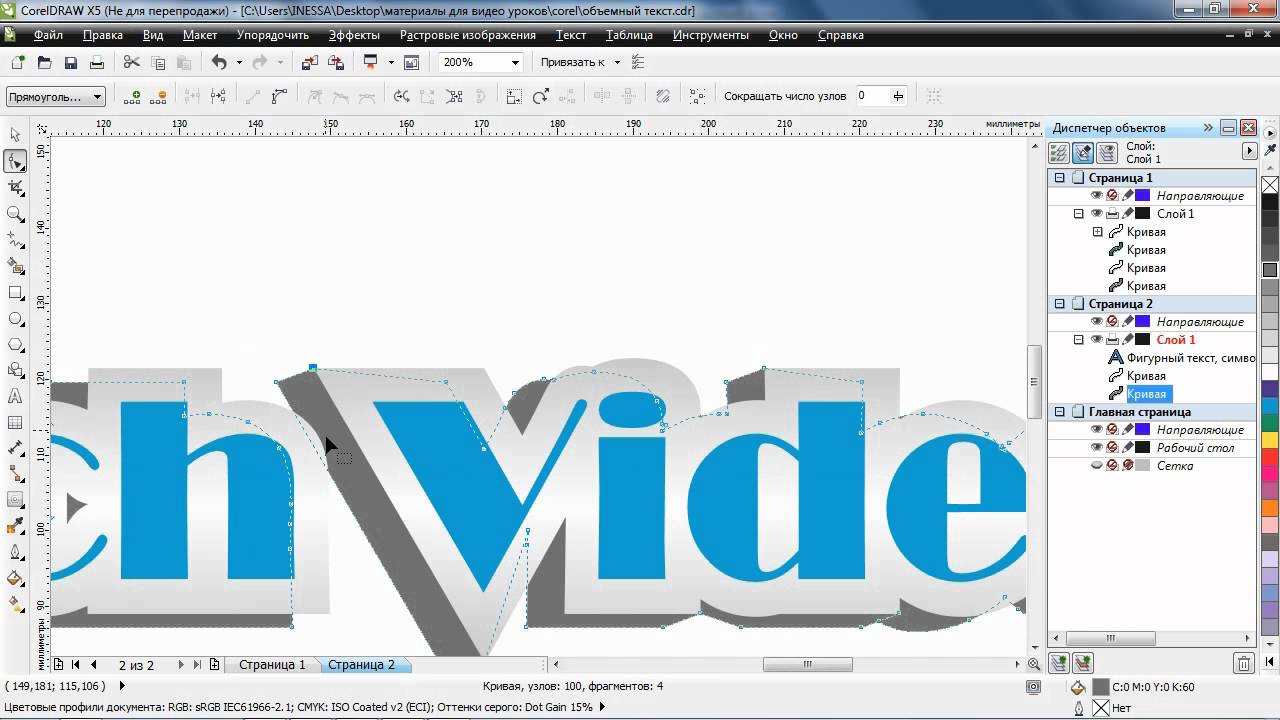1280x720 pixels.
Task: Open the Прямоуголь... selection mode dropdown
Action: click(x=97, y=97)
